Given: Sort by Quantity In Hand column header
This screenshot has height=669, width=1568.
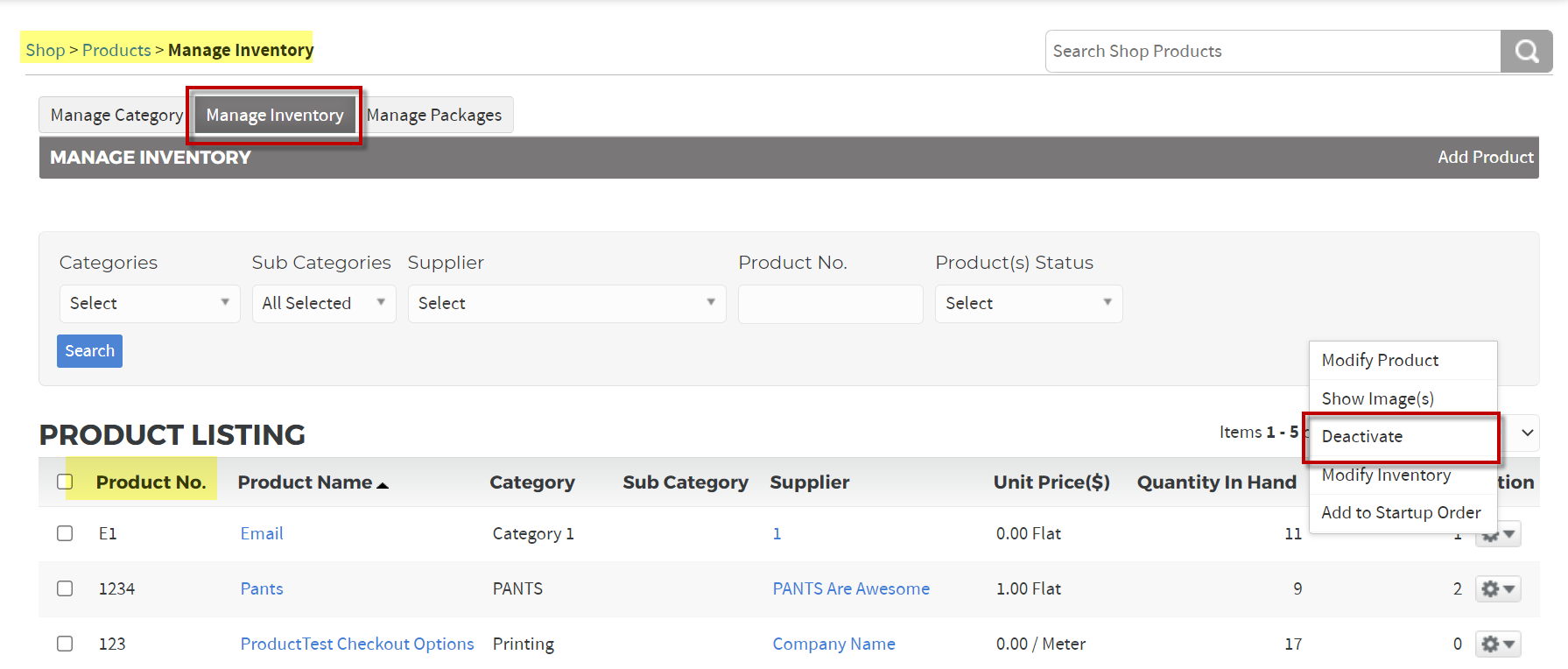Looking at the screenshot, I should pyautogui.click(x=1216, y=482).
